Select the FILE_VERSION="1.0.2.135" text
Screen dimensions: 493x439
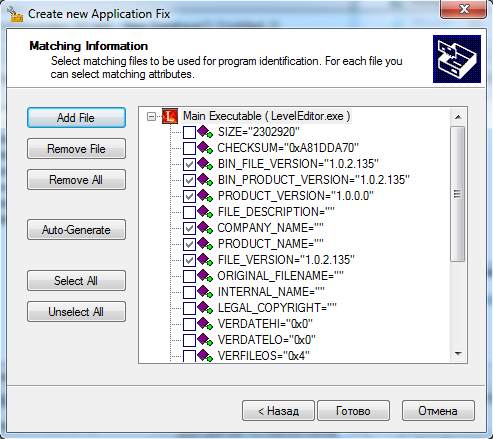[286, 260]
